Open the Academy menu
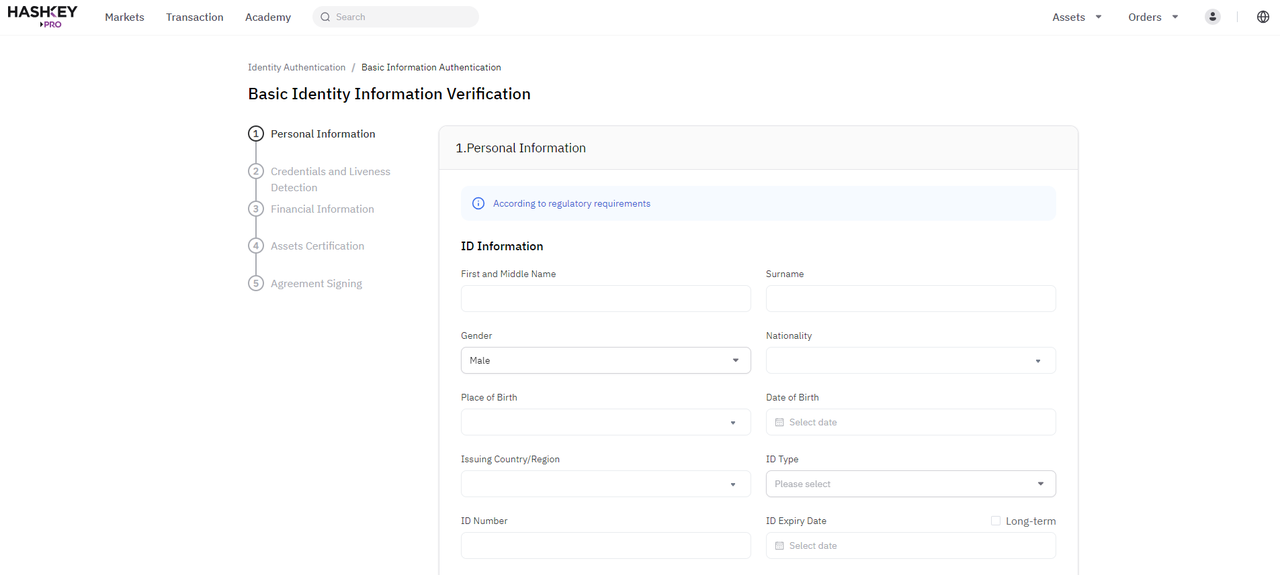Screen dimensions: 1280x575 click(x=268, y=17)
